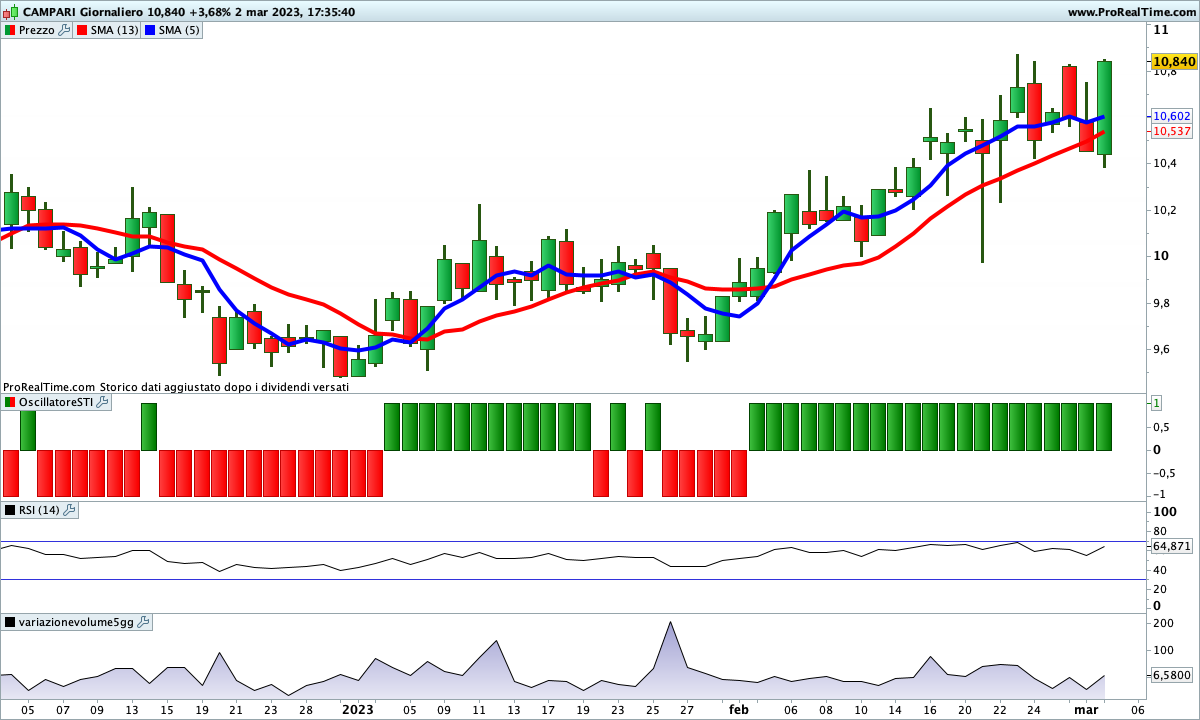Click the oscillator value tag showing 1
This screenshot has height=720, width=1200.
click(1156, 403)
